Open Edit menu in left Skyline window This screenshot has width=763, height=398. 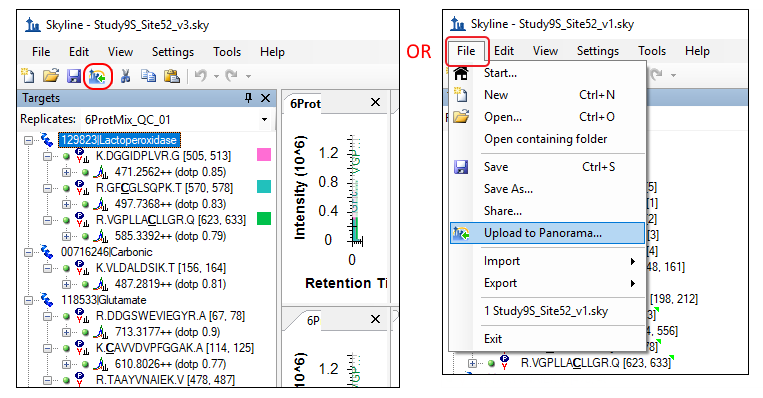tap(79, 52)
